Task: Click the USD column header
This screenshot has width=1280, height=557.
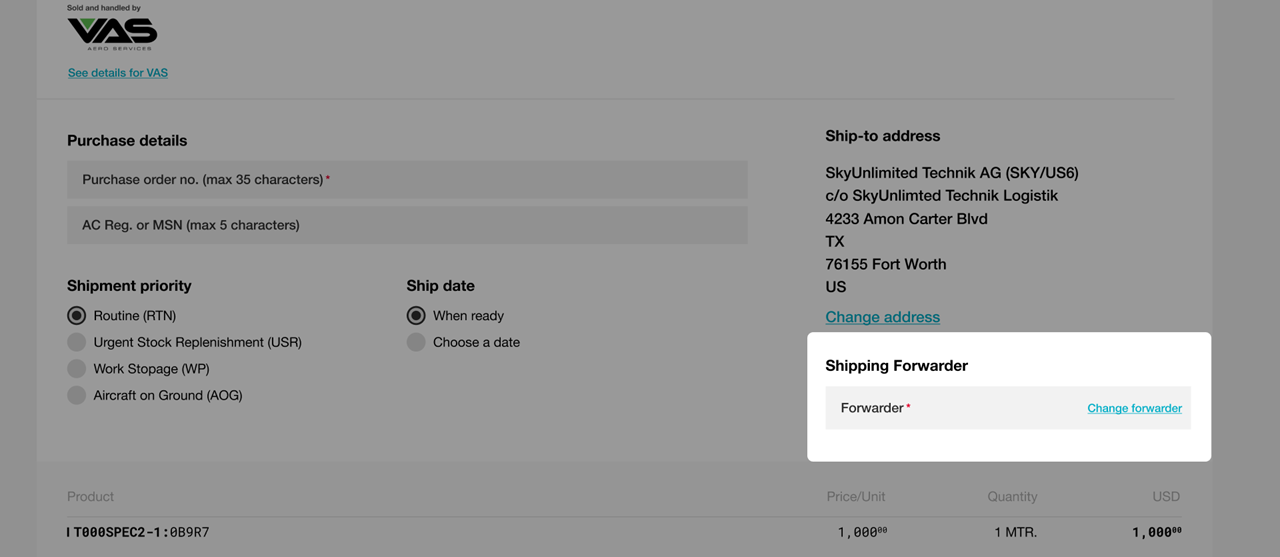Action: click(1166, 496)
